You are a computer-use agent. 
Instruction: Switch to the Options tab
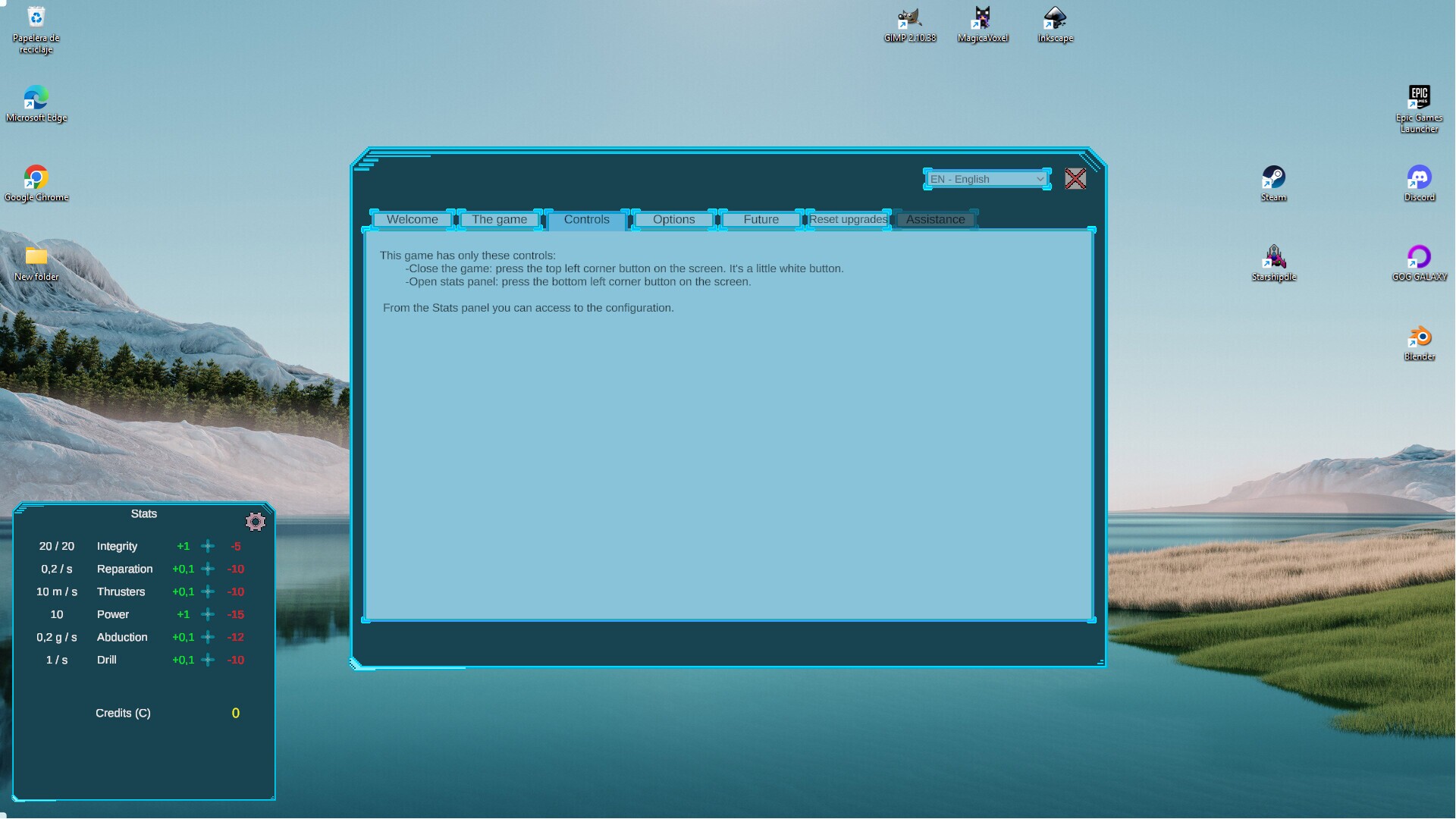click(672, 219)
